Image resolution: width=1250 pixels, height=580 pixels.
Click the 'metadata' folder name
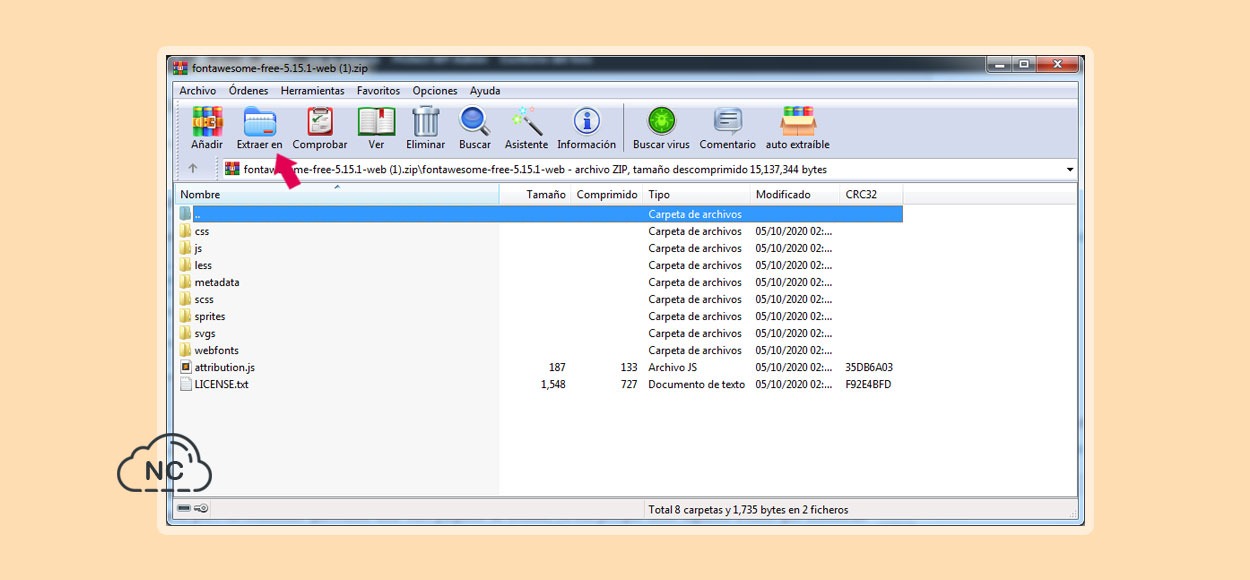point(217,282)
